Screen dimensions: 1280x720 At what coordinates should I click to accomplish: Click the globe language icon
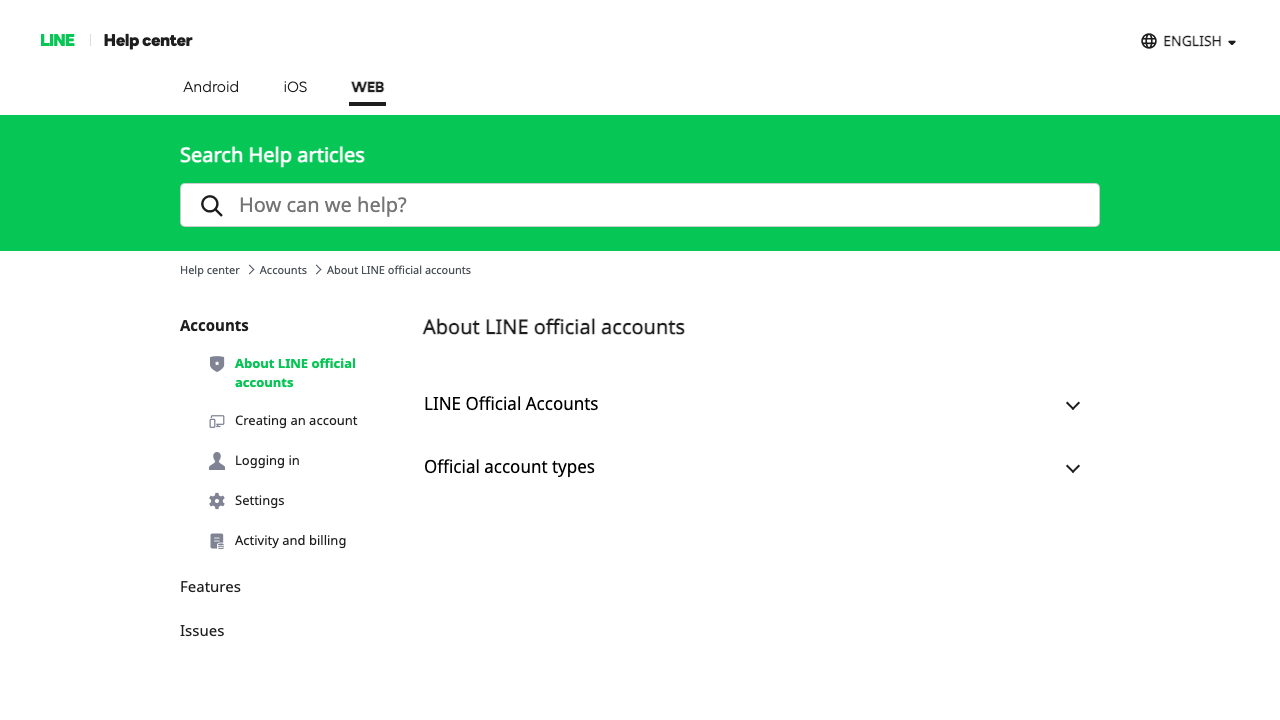pos(1149,41)
